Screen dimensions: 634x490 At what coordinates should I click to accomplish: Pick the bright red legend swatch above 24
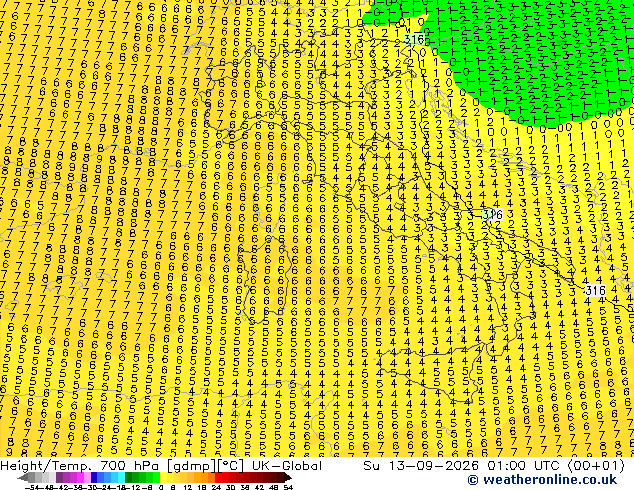218,477
